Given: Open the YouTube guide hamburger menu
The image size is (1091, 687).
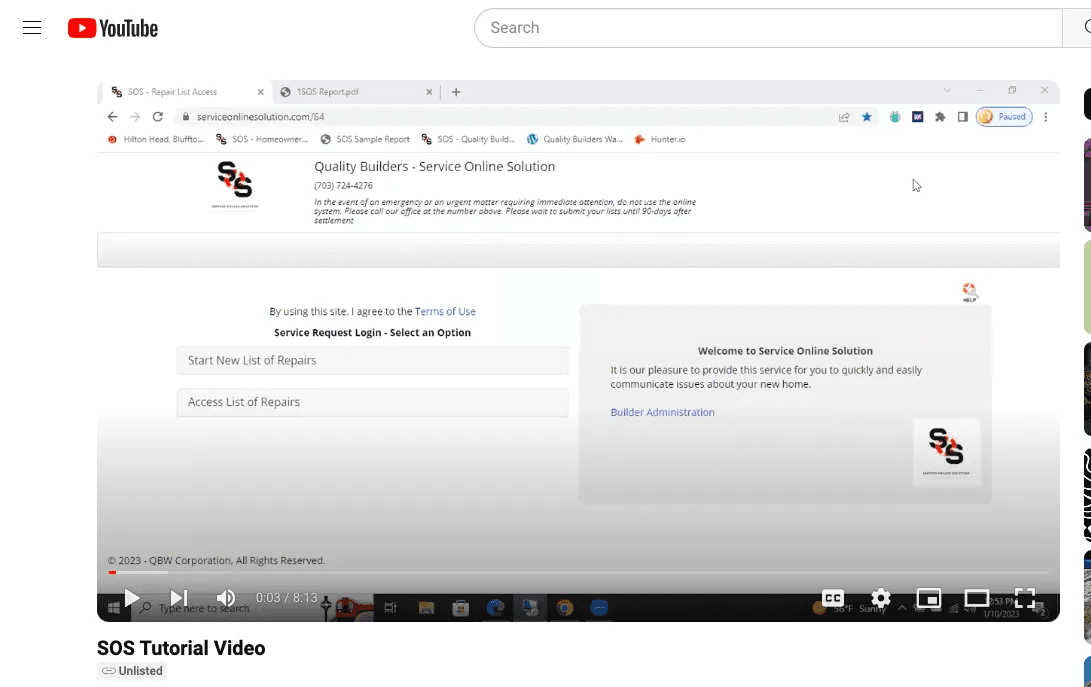Looking at the screenshot, I should click(32, 28).
